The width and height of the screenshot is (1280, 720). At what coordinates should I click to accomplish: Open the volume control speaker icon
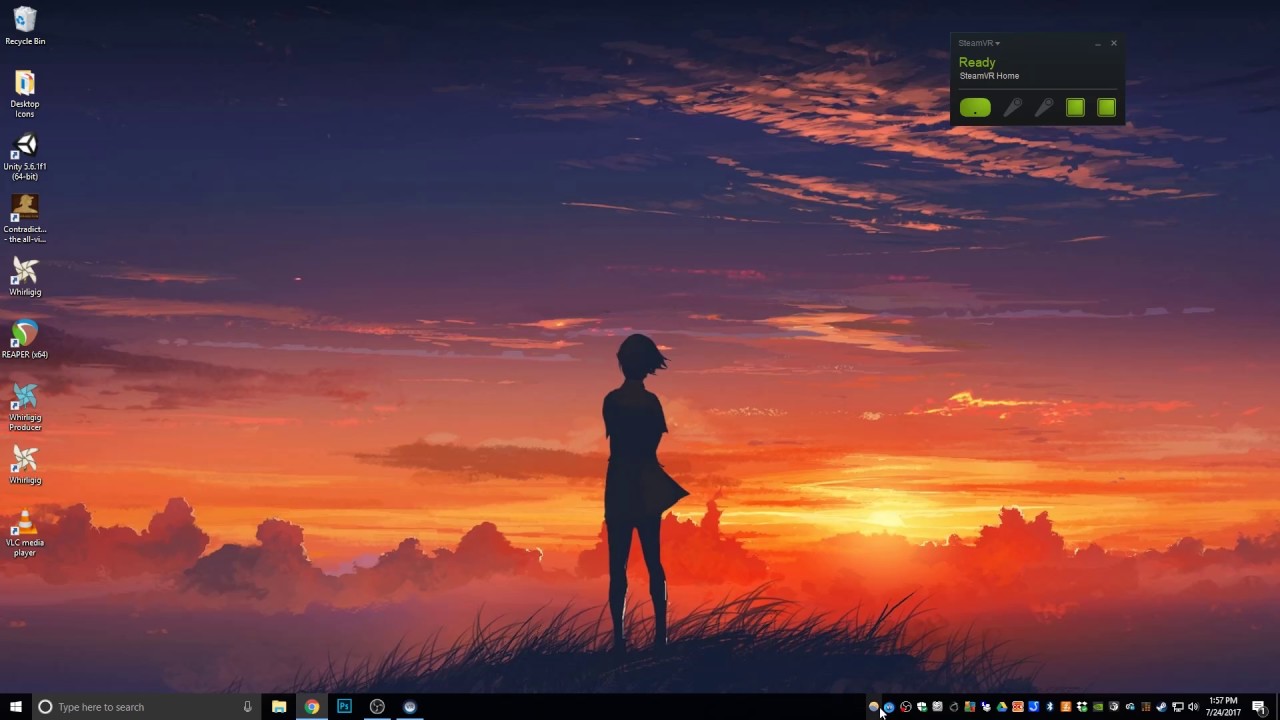1193,707
